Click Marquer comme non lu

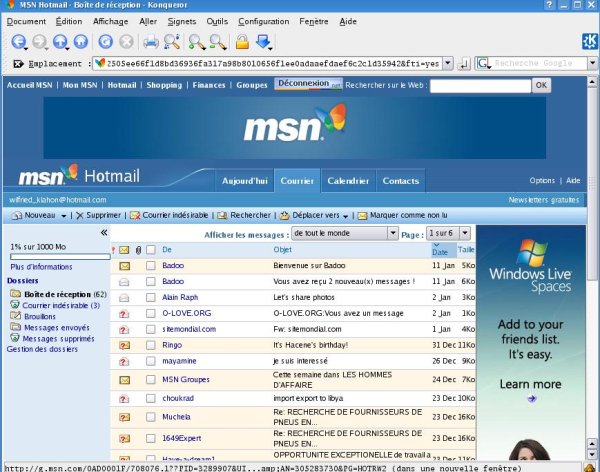click(x=403, y=216)
